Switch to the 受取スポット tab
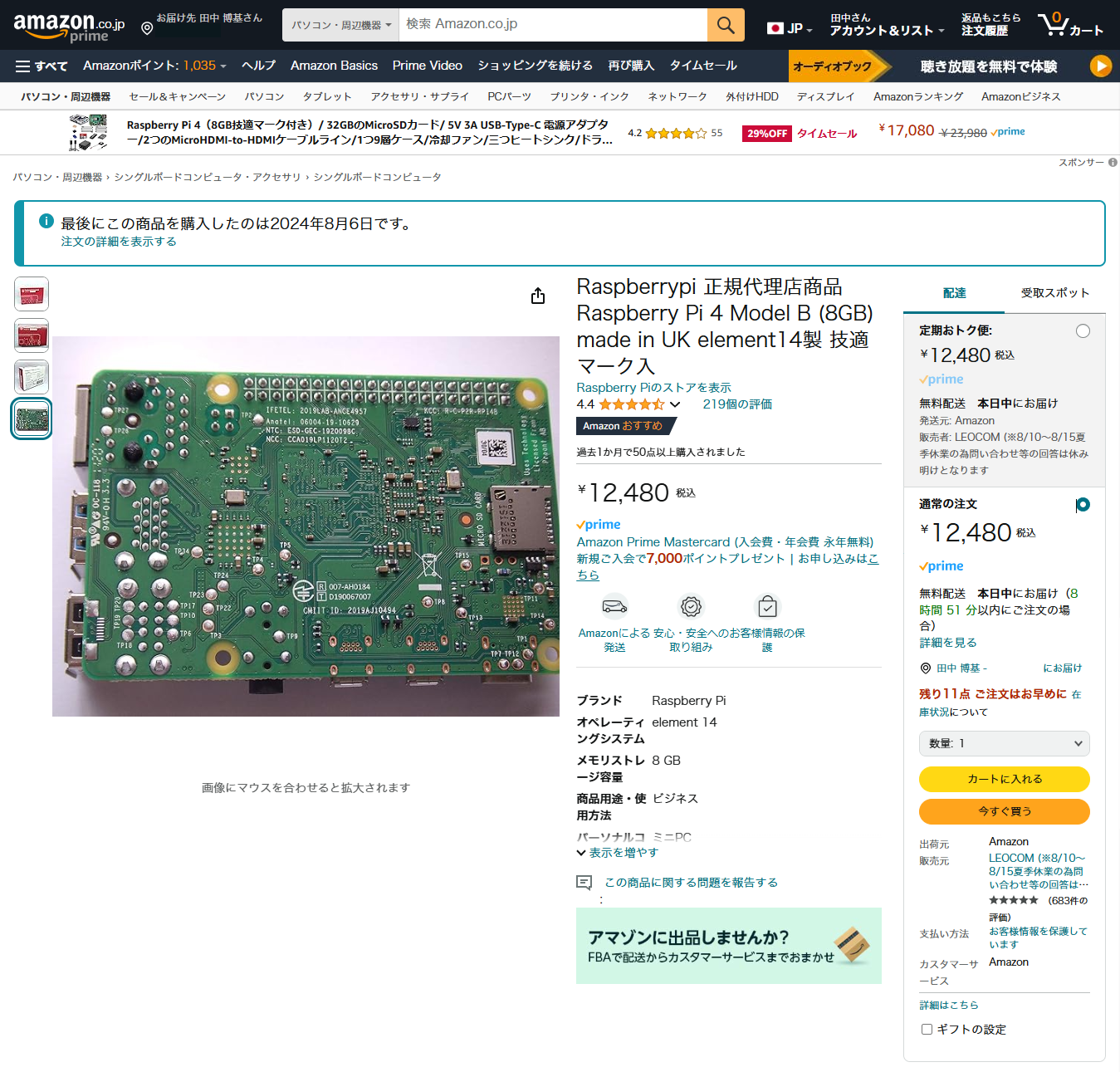Image resolution: width=1120 pixels, height=1072 pixels. (1054, 293)
